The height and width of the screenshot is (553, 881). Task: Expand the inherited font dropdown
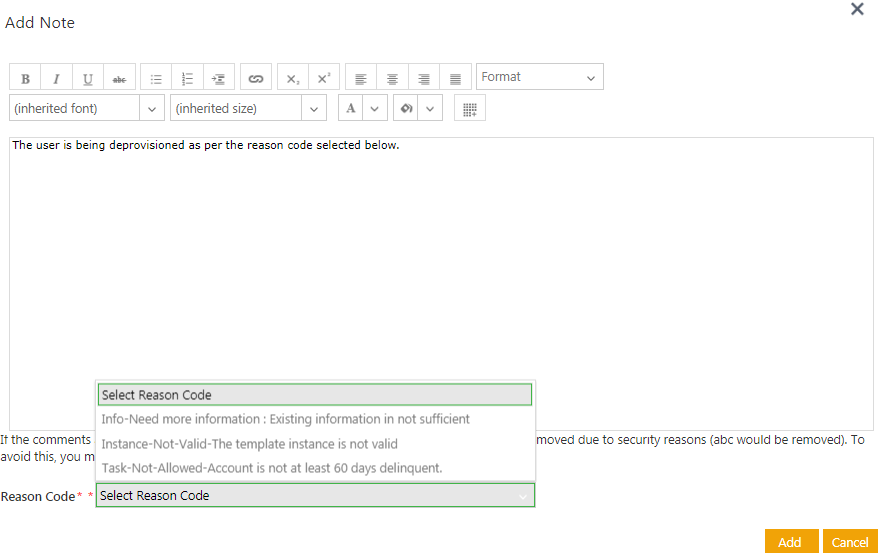[152, 109]
